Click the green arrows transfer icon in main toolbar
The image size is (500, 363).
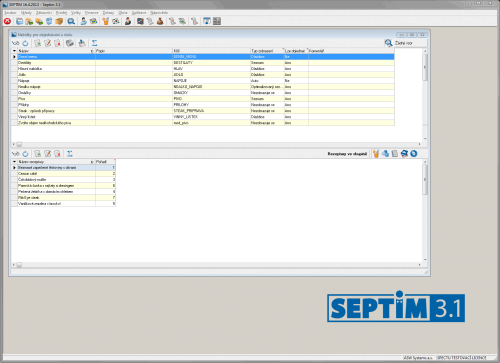pos(182,21)
